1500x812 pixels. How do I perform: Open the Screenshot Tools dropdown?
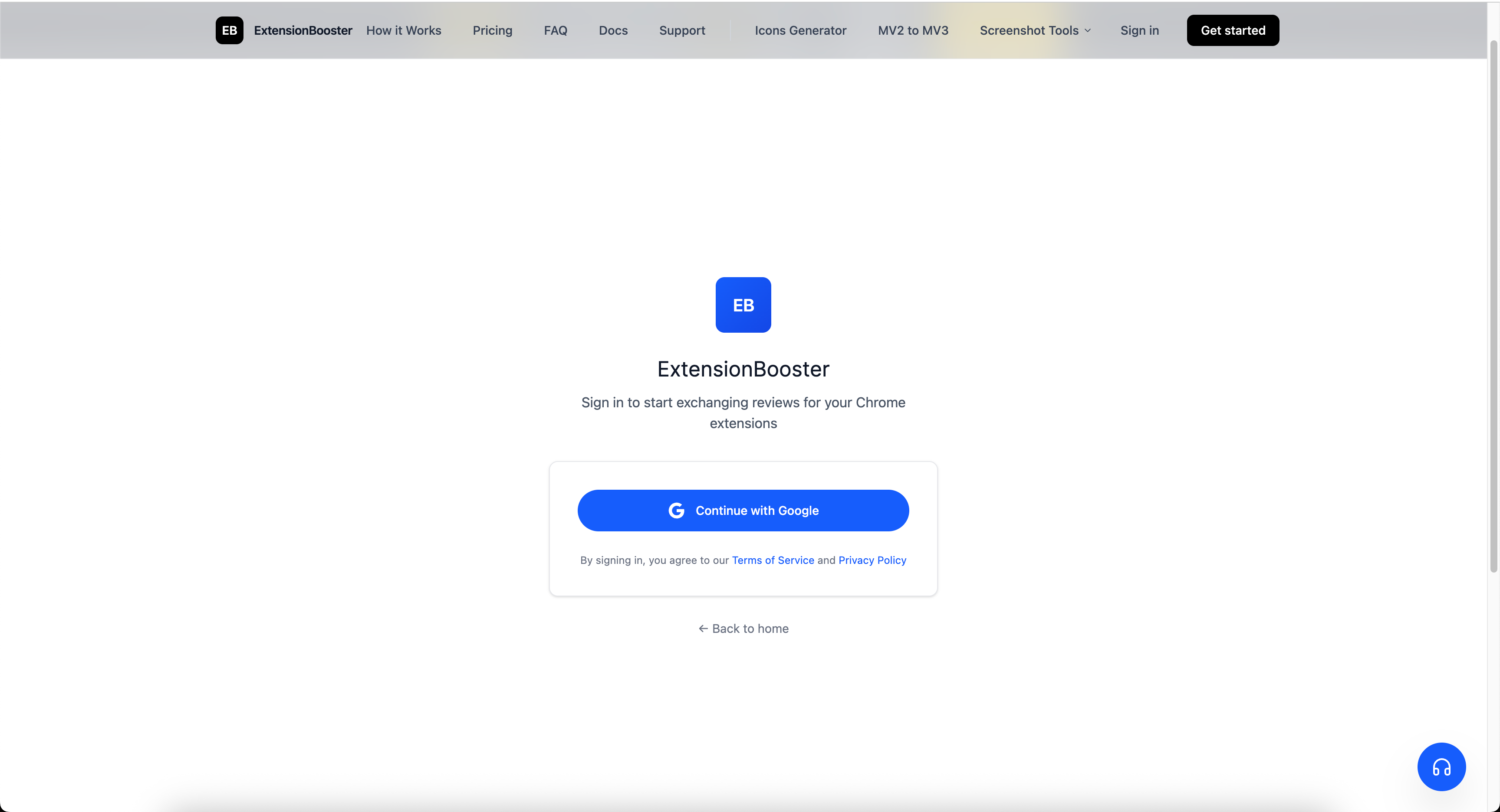coord(1028,30)
